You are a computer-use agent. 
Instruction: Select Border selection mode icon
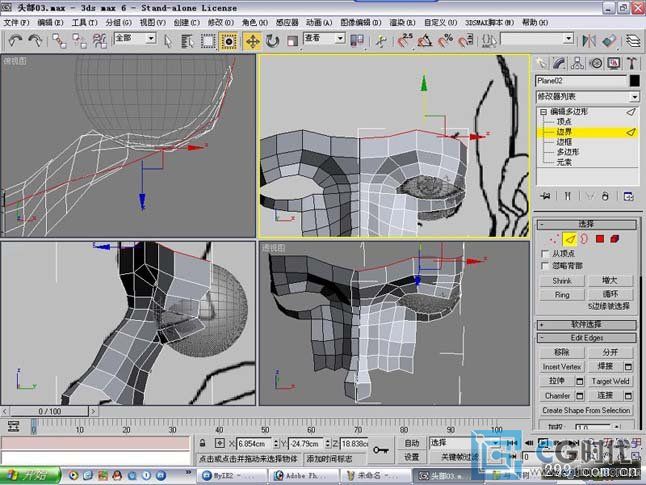[x=584, y=239]
